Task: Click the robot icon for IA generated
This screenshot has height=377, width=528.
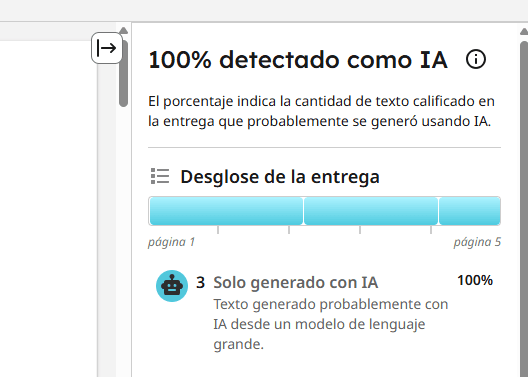Action: pyautogui.click(x=172, y=286)
